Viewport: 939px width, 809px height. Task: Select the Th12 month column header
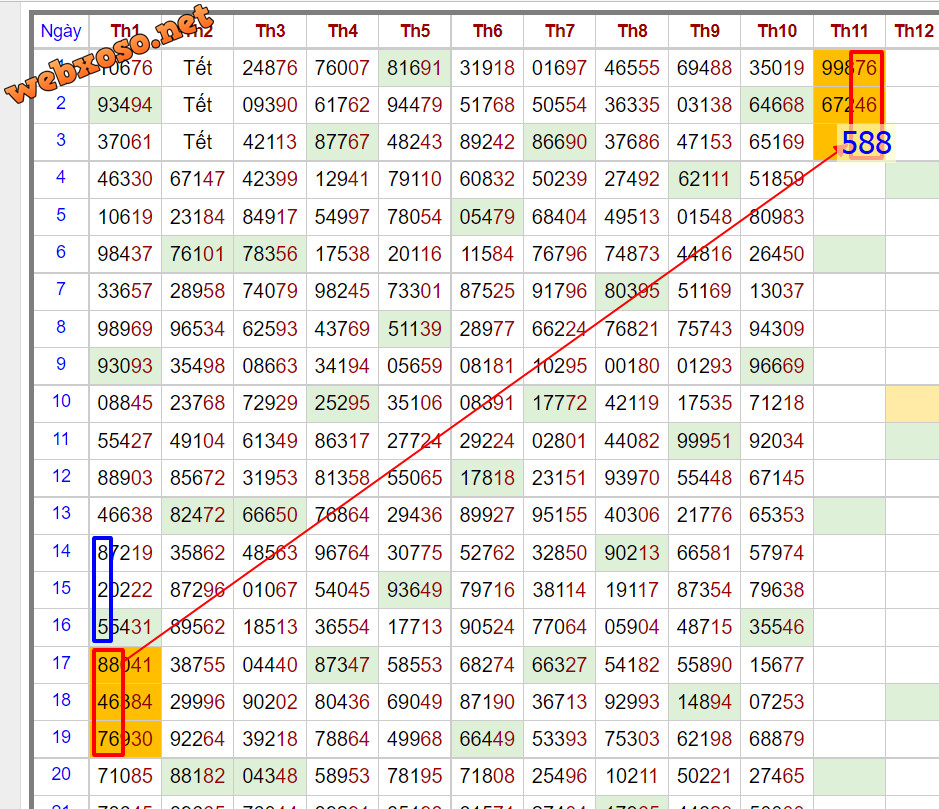[x=913, y=31]
